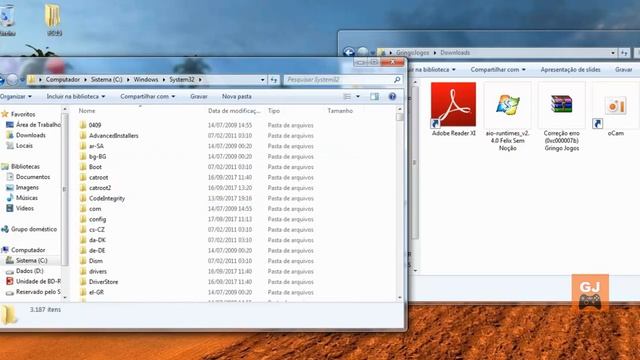Sort by Tipo column header
640x360 pixels.
click(x=274, y=111)
